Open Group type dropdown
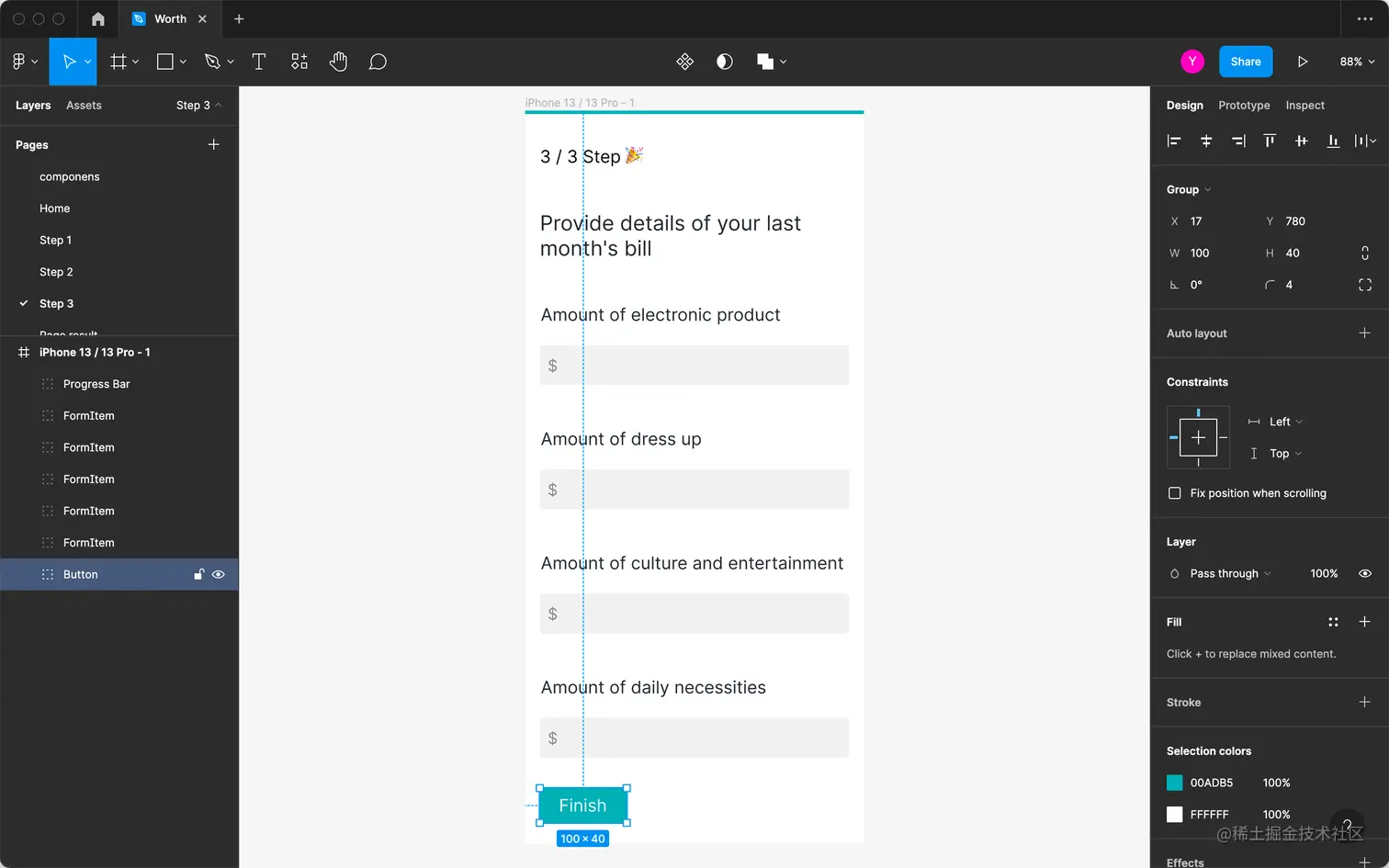This screenshot has height=868, width=1389. pos(1189,189)
